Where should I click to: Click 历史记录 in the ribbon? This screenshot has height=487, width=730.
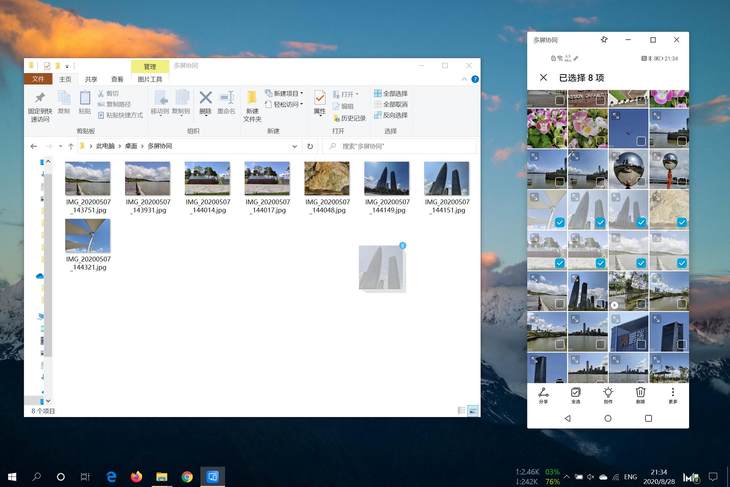352,117
